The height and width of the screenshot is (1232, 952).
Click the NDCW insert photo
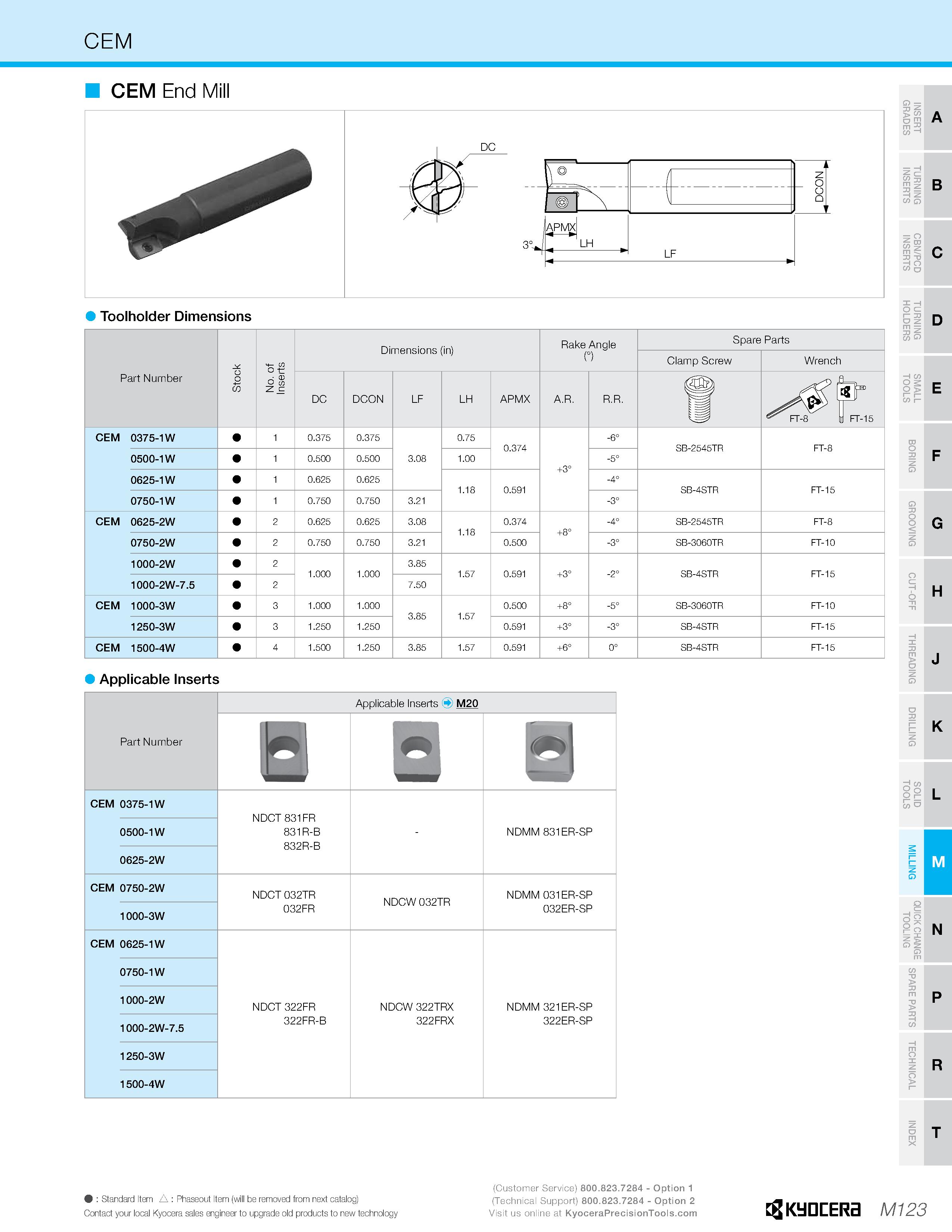(416, 751)
